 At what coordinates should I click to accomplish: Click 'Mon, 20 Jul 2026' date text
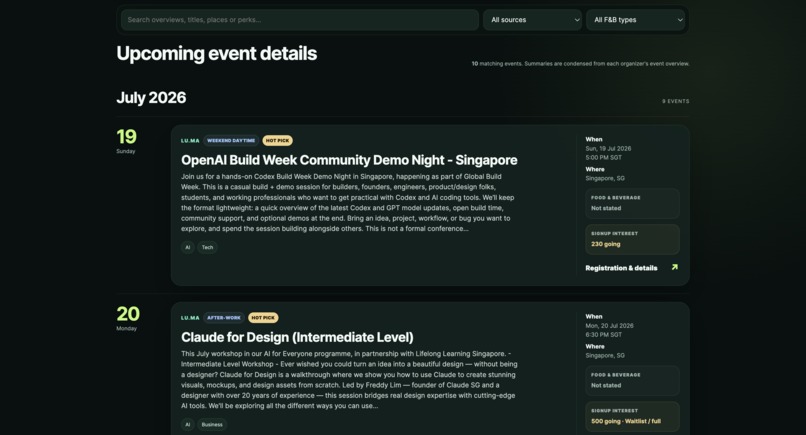[609, 326]
